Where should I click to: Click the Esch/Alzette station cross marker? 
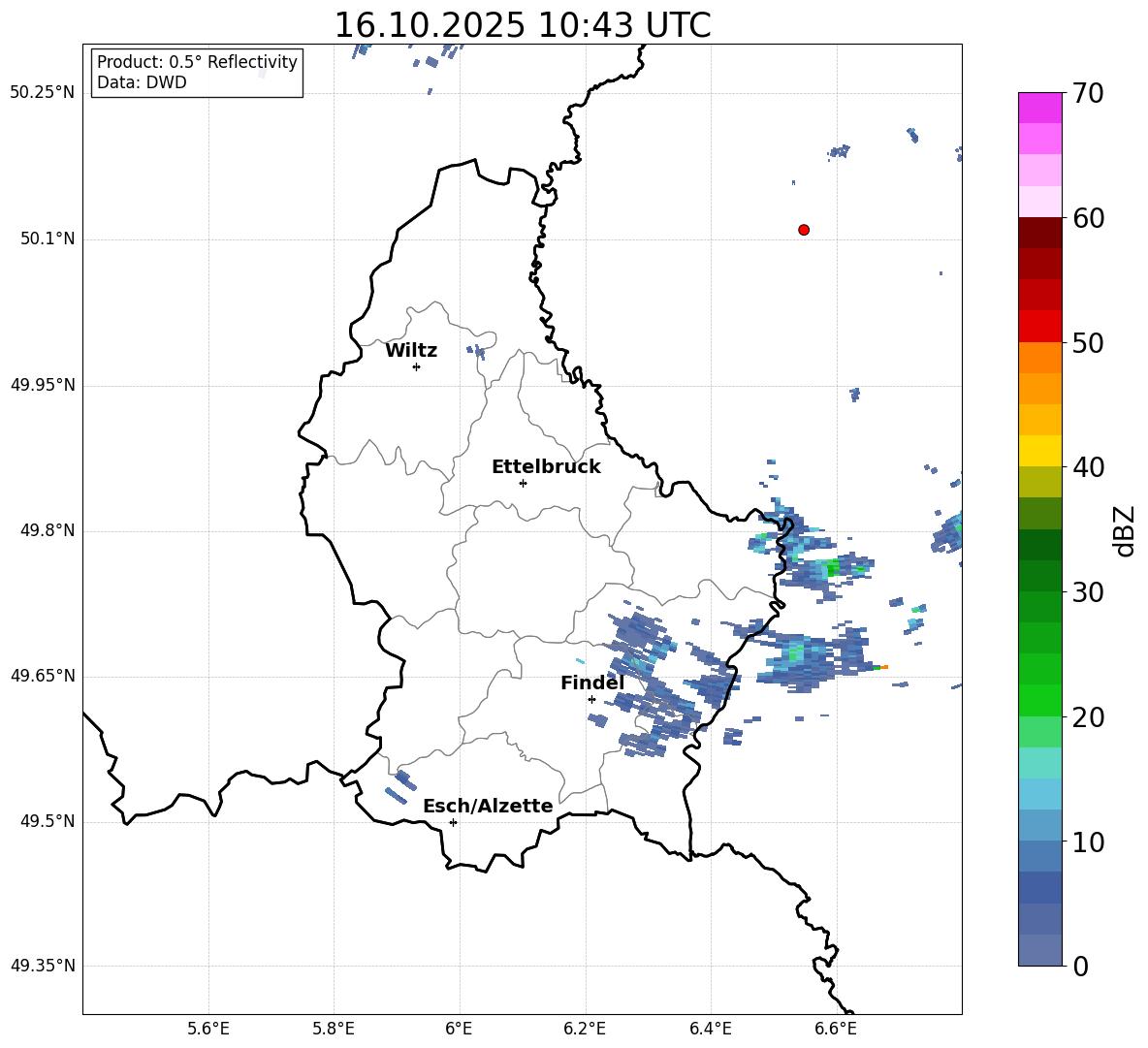453,822
